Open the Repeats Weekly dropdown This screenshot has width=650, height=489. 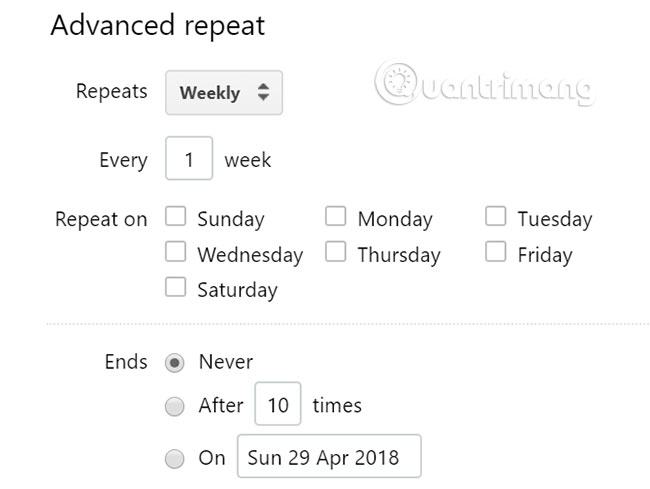click(224, 93)
